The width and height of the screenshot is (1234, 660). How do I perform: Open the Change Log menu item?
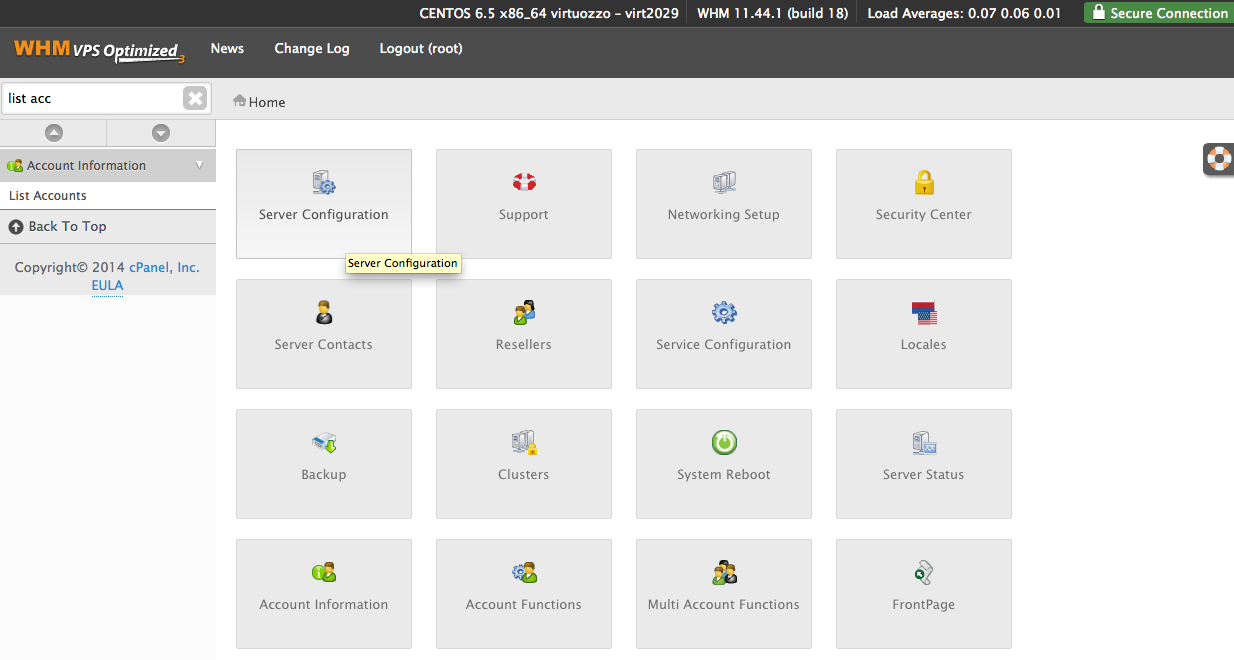coord(312,48)
